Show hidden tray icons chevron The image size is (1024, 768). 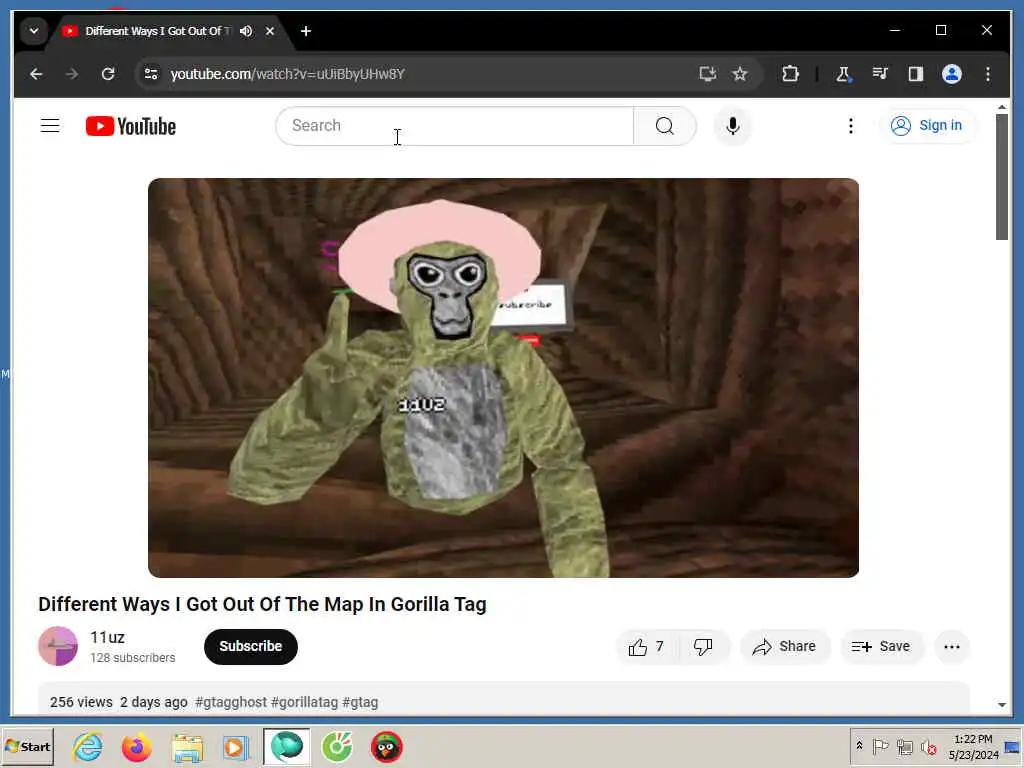[x=859, y=746]
